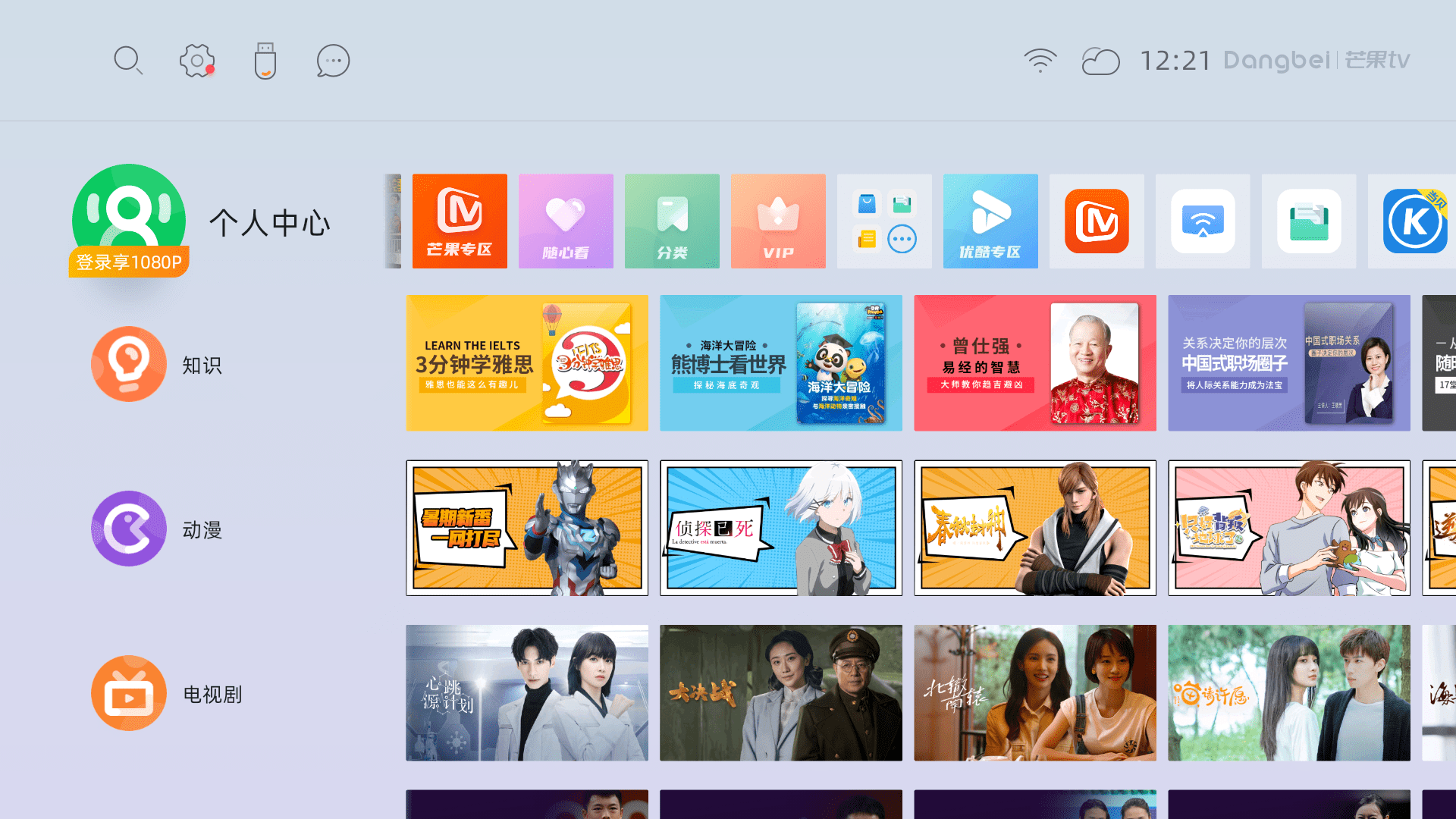Viewport: 1456px width, 819px height.
Task: Check the Wi-Fi status icon
Action: [1040, 61]
